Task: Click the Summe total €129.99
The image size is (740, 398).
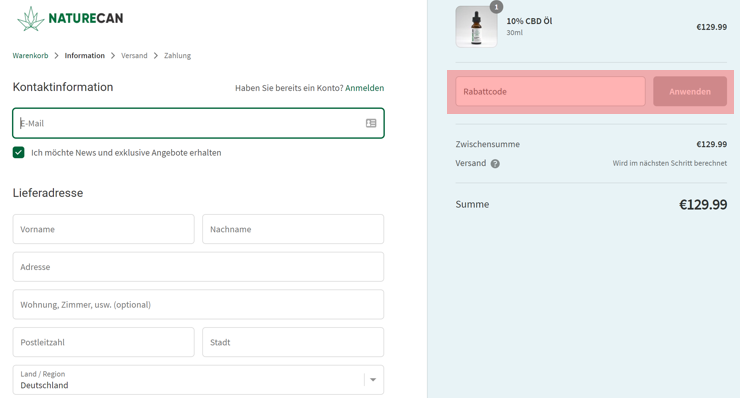Action: click(x=703, y=204)
